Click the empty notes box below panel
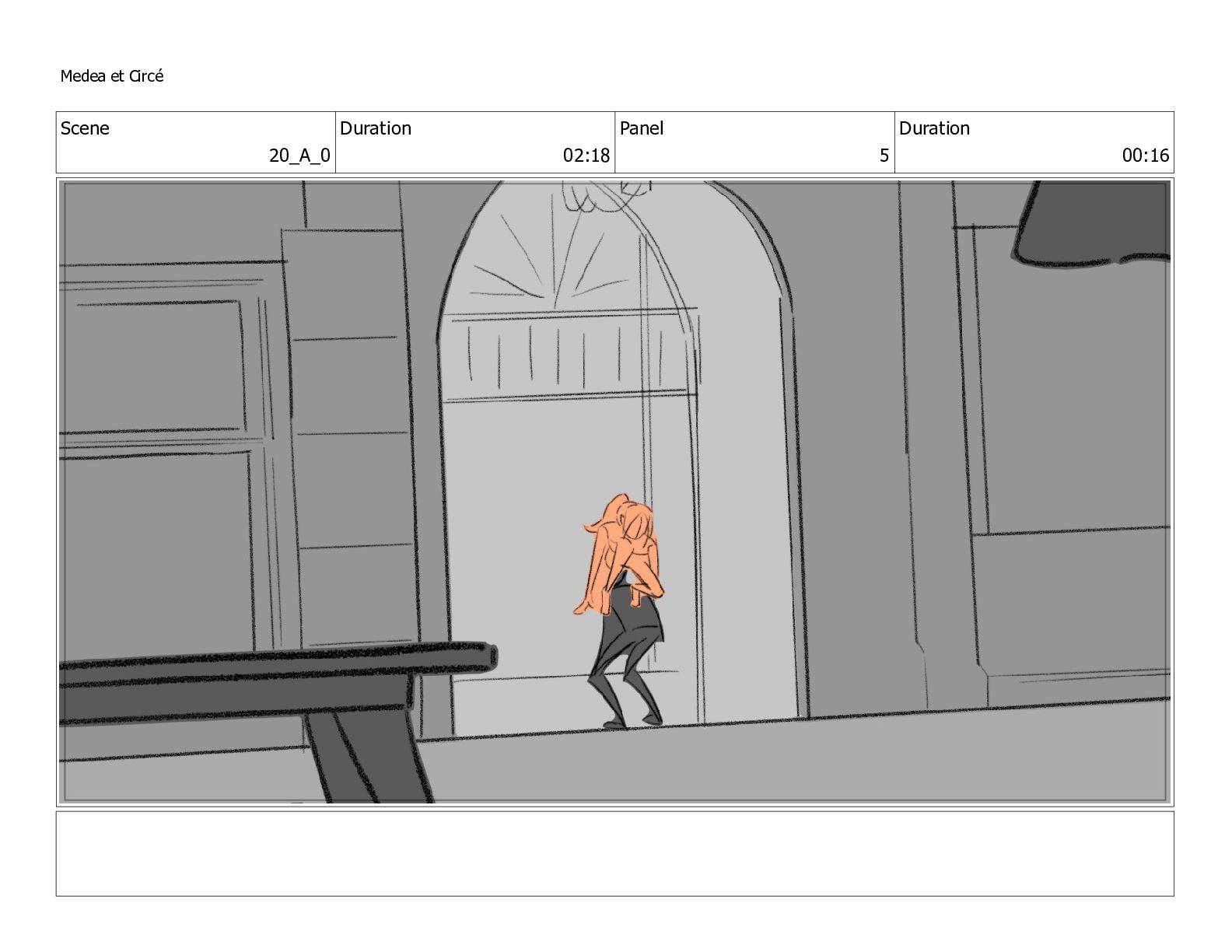1232x952 pixels. [614, 854]
